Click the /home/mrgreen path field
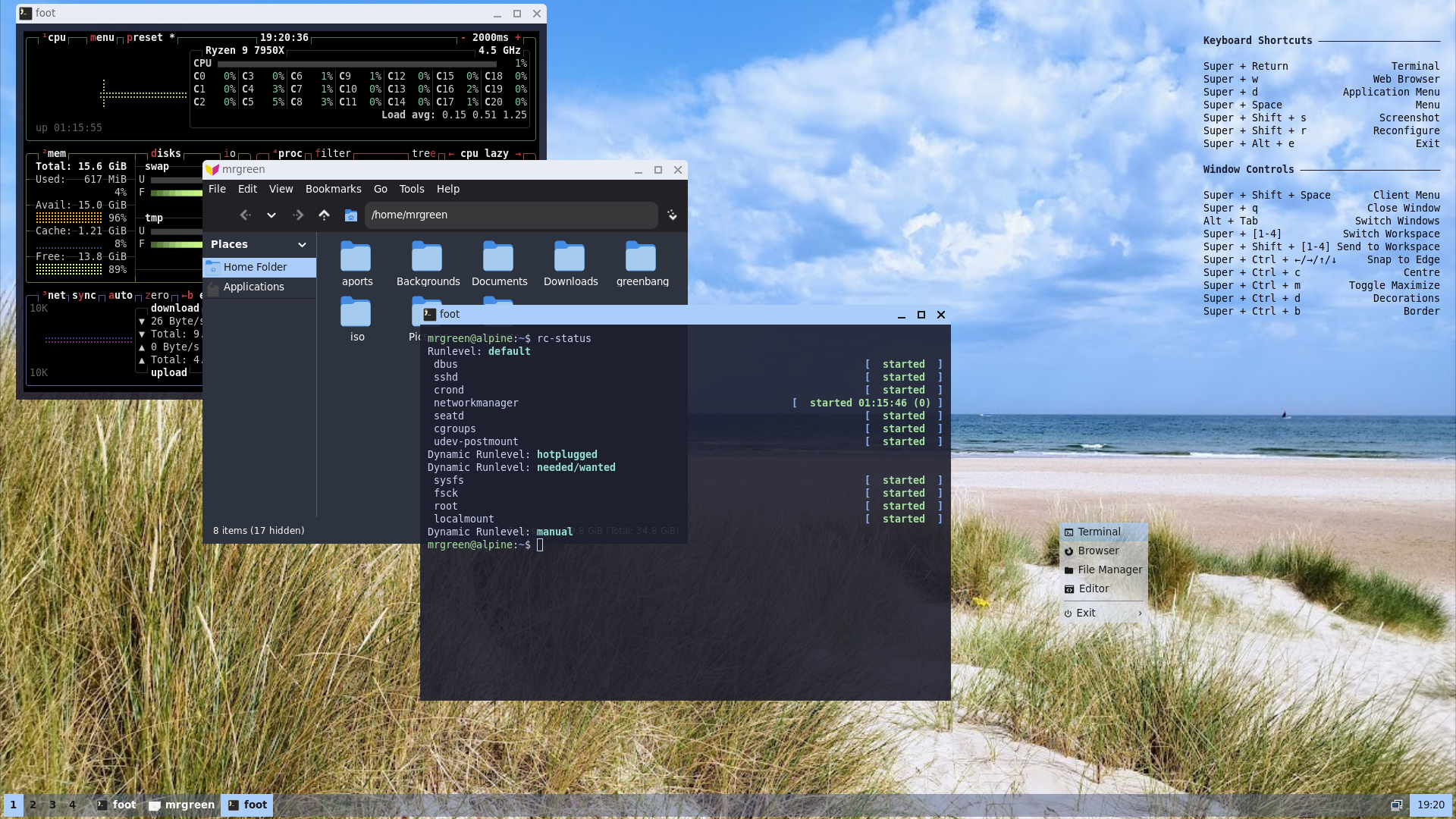This screenshot has width=1456, height=819. click(510, 215)
